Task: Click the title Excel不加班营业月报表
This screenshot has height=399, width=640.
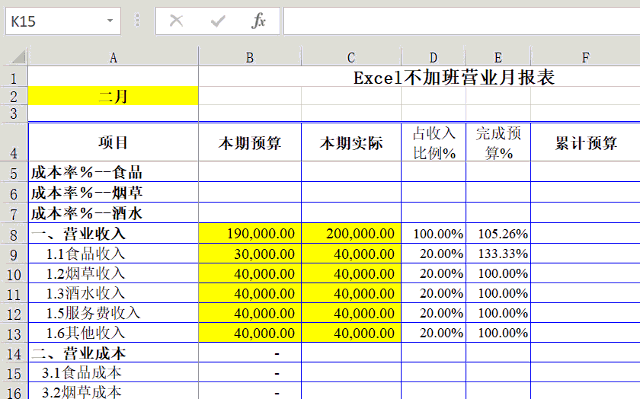Action: (x=454, y=78)
